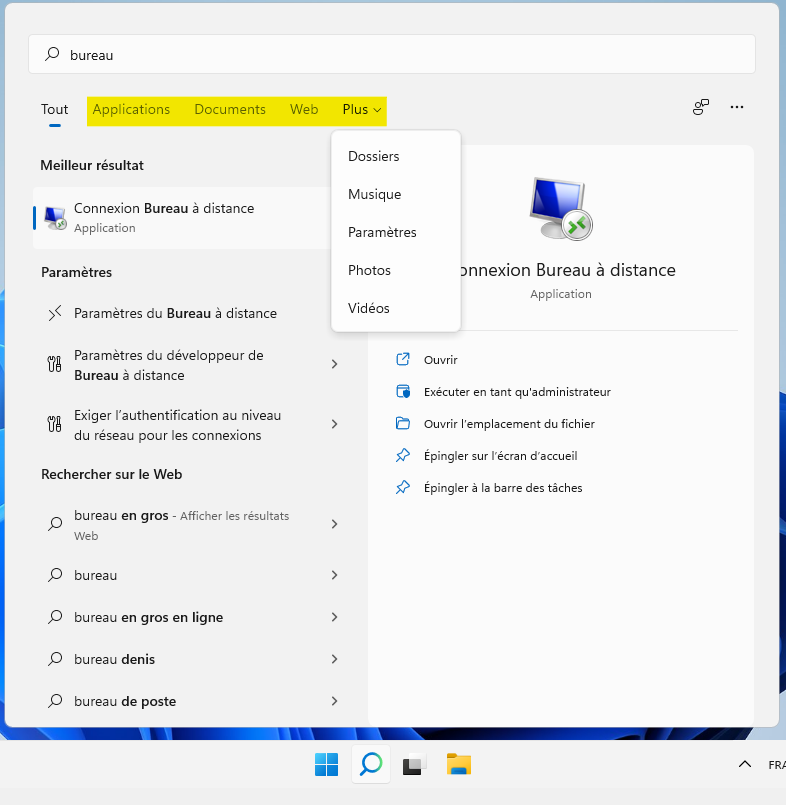Switch to the Applications filter tab
786x805 pixels.
131,110
